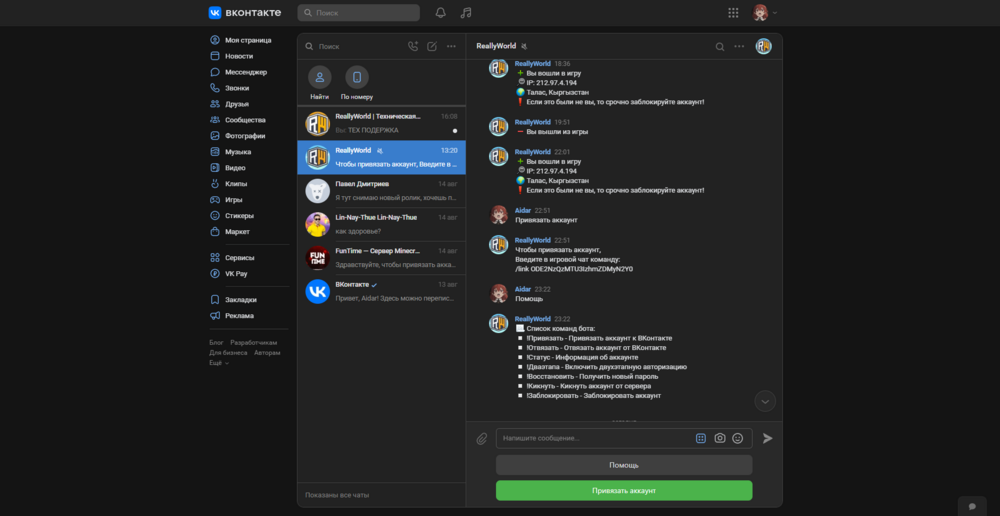
Task: Start a new call from chat list header
Action: [413, 47]
